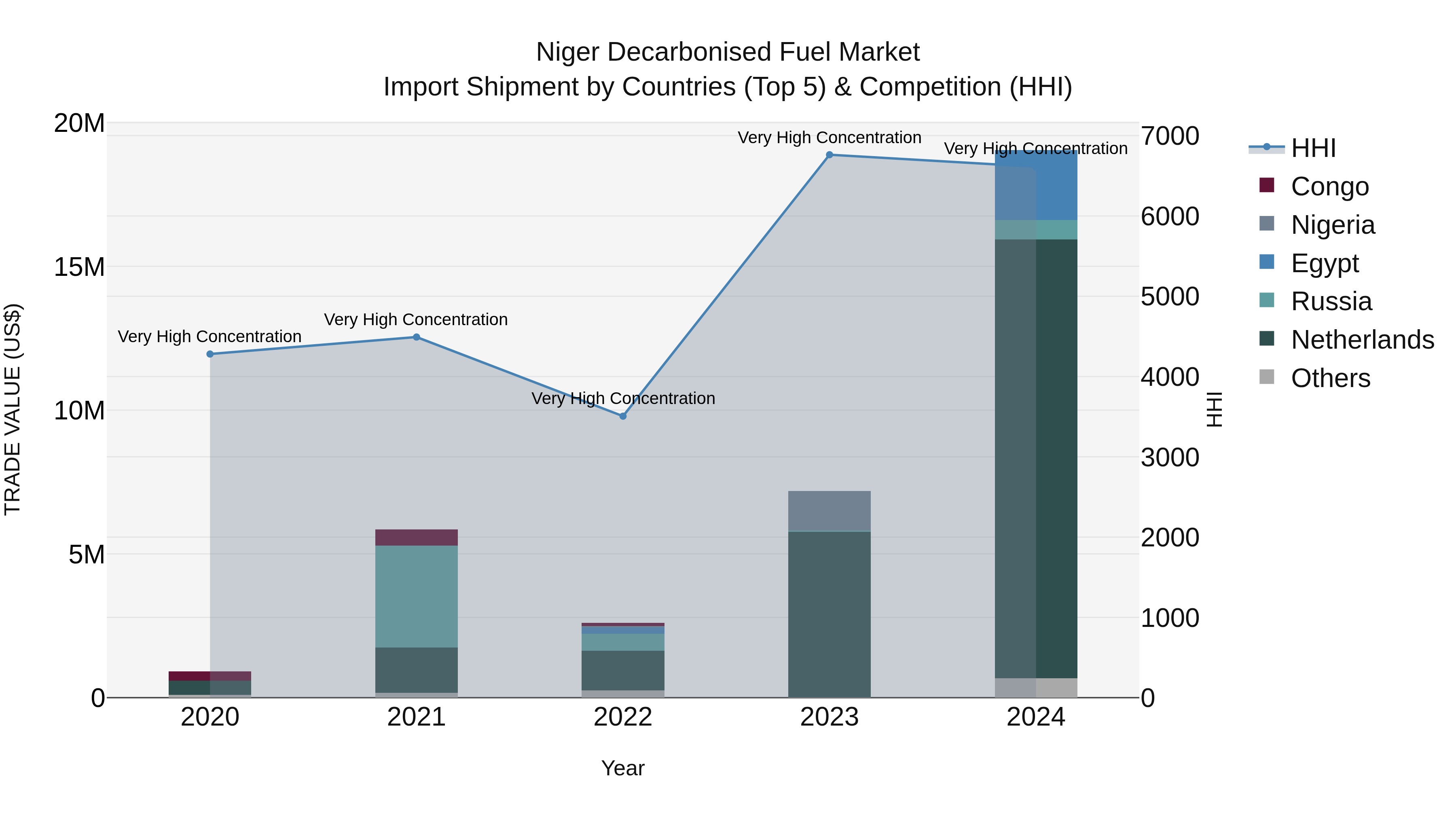Click the Netherlands dark green legend swatch
Image resolution: width=1456 pixels, height=819 pixels.
pos(1267,338)
